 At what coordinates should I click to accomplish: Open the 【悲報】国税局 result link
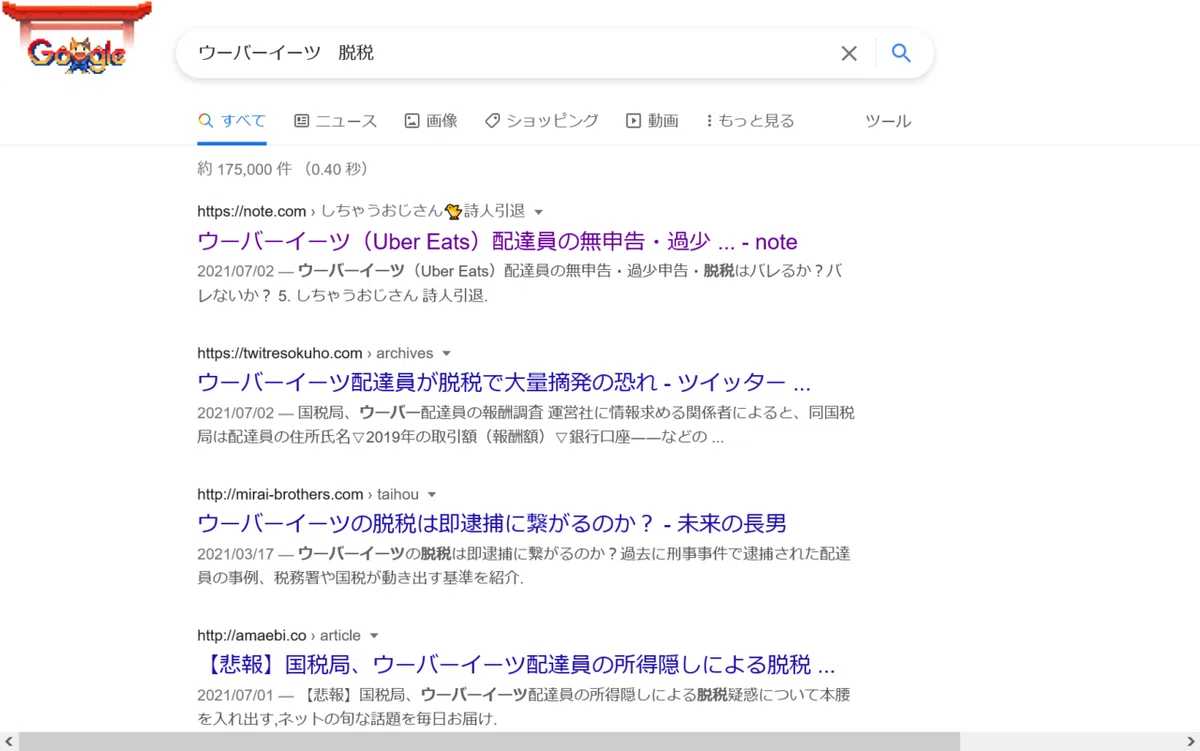pos(516,665)
